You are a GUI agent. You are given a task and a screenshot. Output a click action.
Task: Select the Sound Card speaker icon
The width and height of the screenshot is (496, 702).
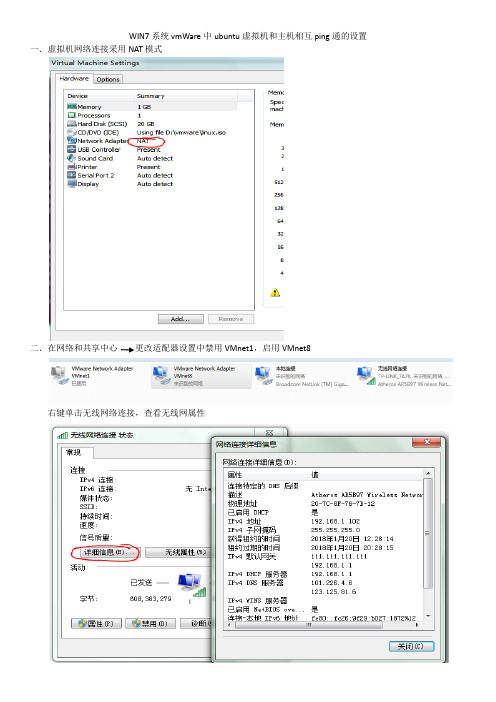72,158
